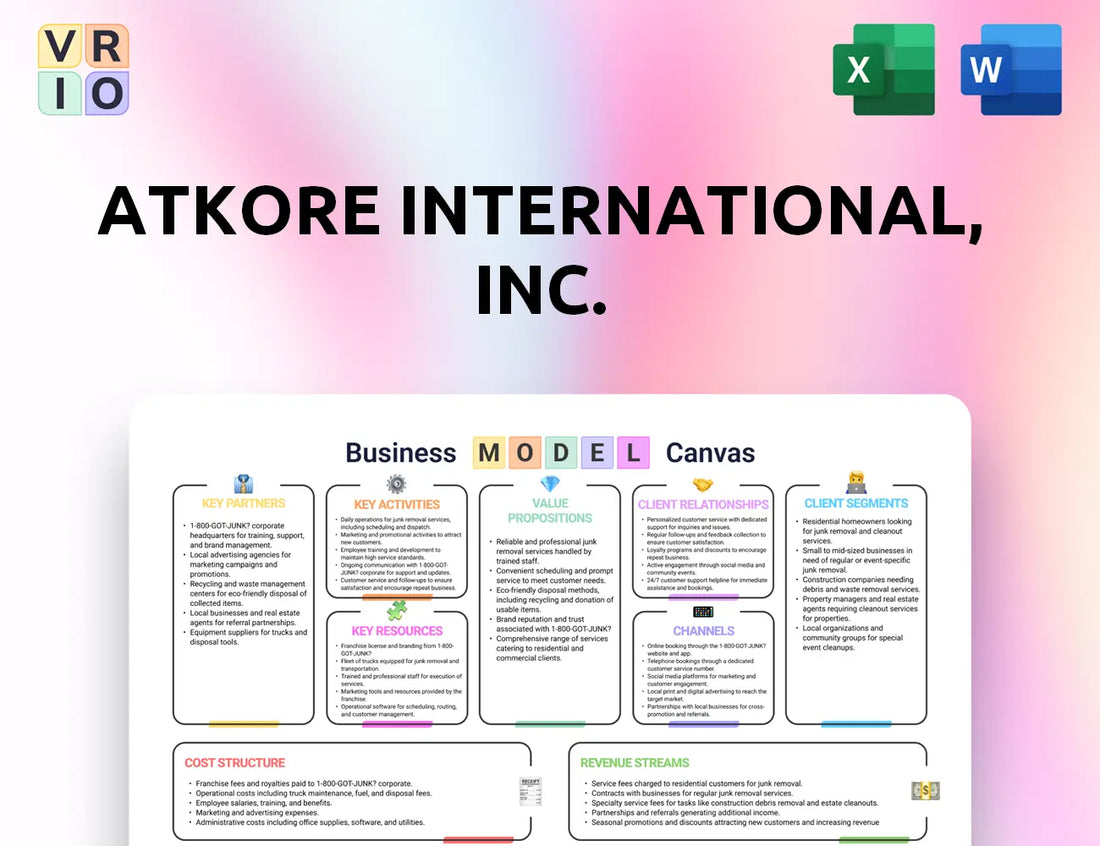Click the dollar bill icon in Revenue Streams

pyautogui.click(x=925, y=791)
